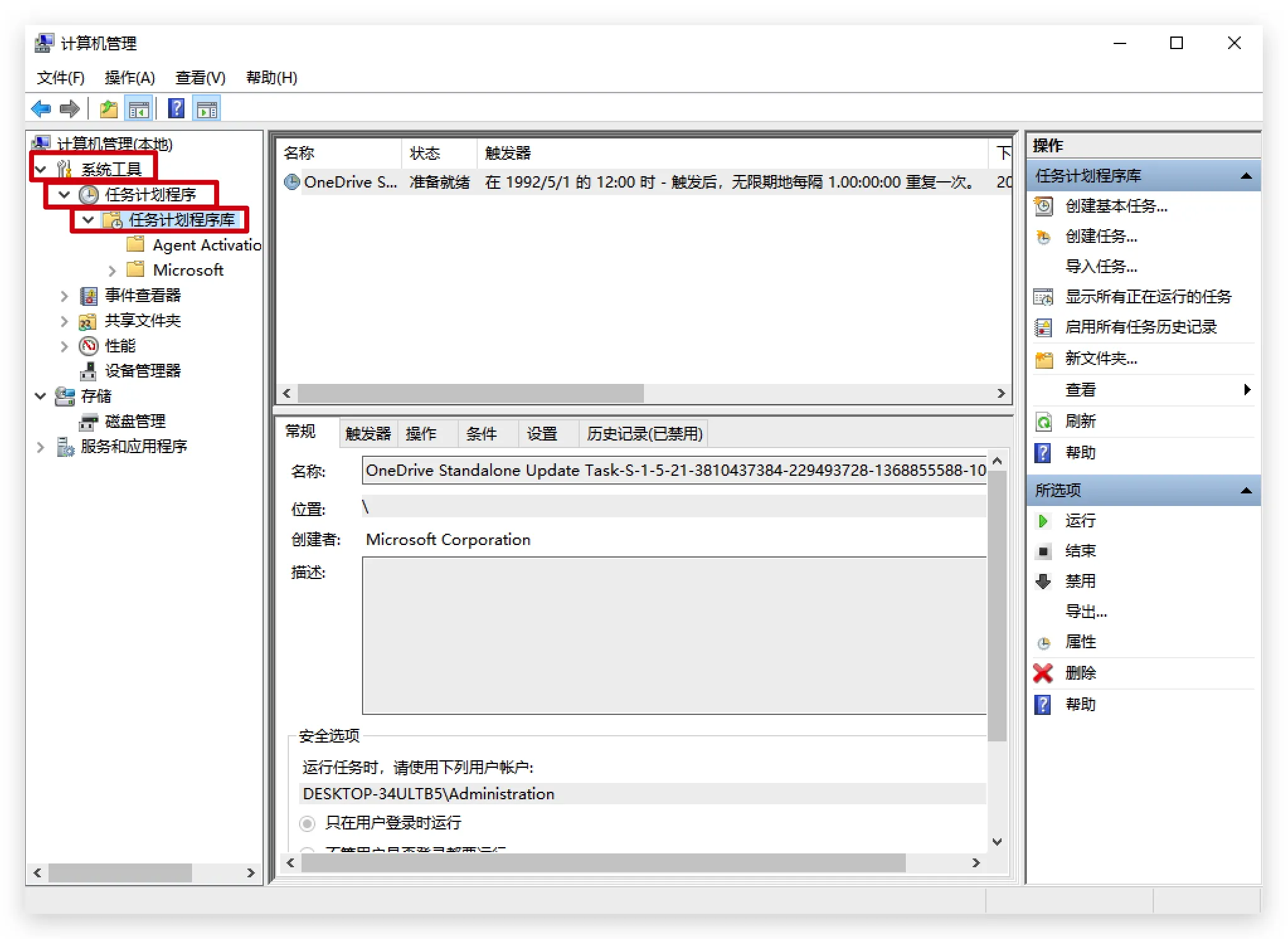Expand the 事件查看器 tree node
Image resolution: width=1288 pixels, height=939 pixels.
pyautogui.click(x=64, y=296)
